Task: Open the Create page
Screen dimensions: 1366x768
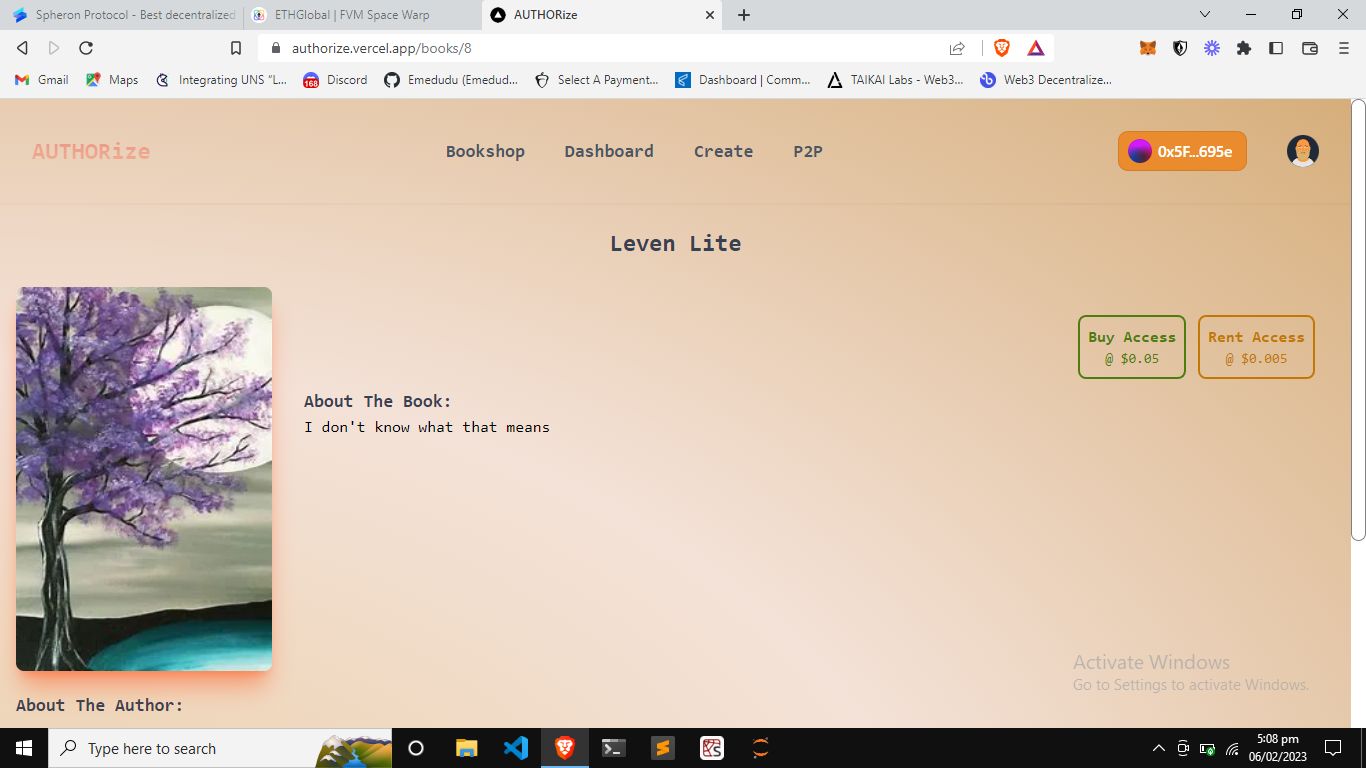Action: click(x=723, y=151)
